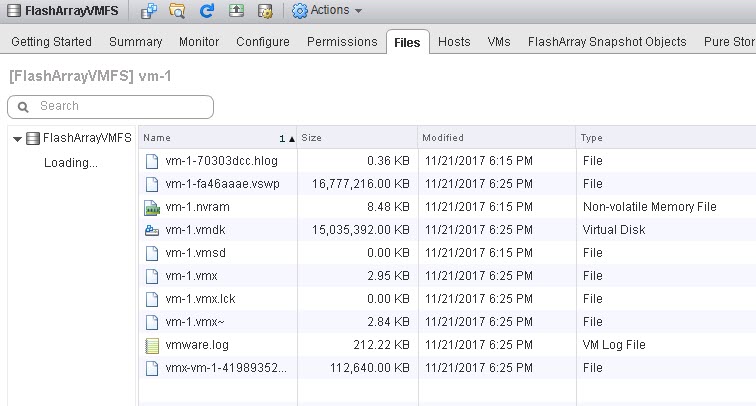Click the browse files magnifier folder icon
Screen dimensions: 756x406
[177, 11]
